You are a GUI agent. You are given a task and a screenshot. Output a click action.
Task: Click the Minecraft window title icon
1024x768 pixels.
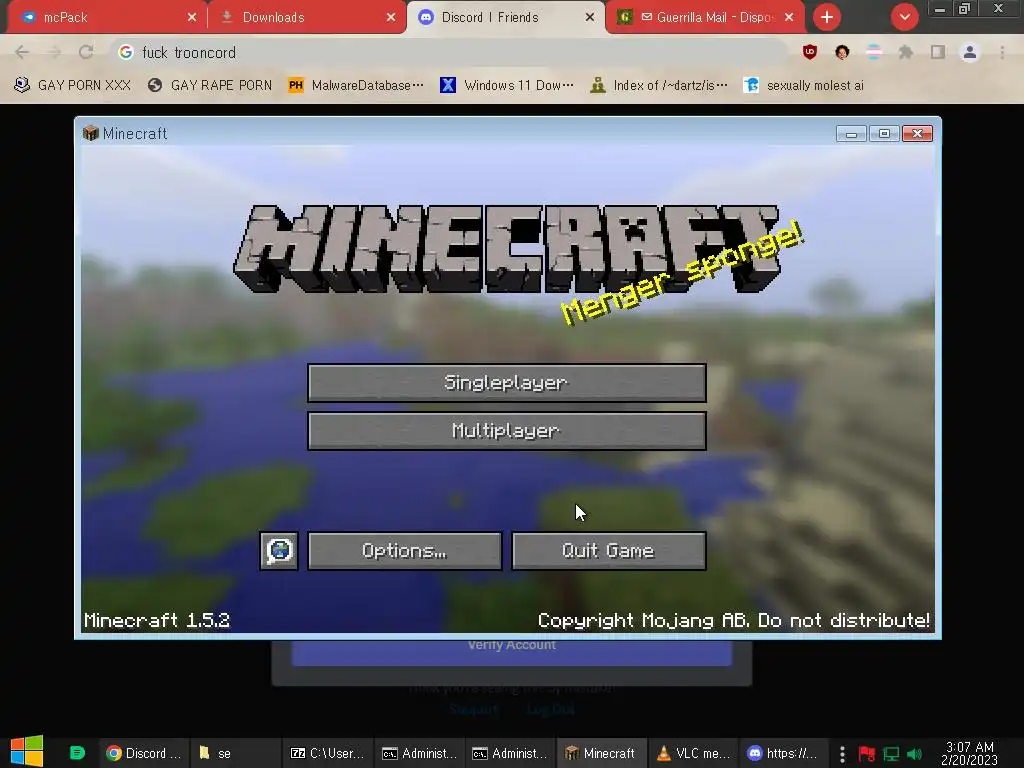pyautogui.click(x=91, y=133)
